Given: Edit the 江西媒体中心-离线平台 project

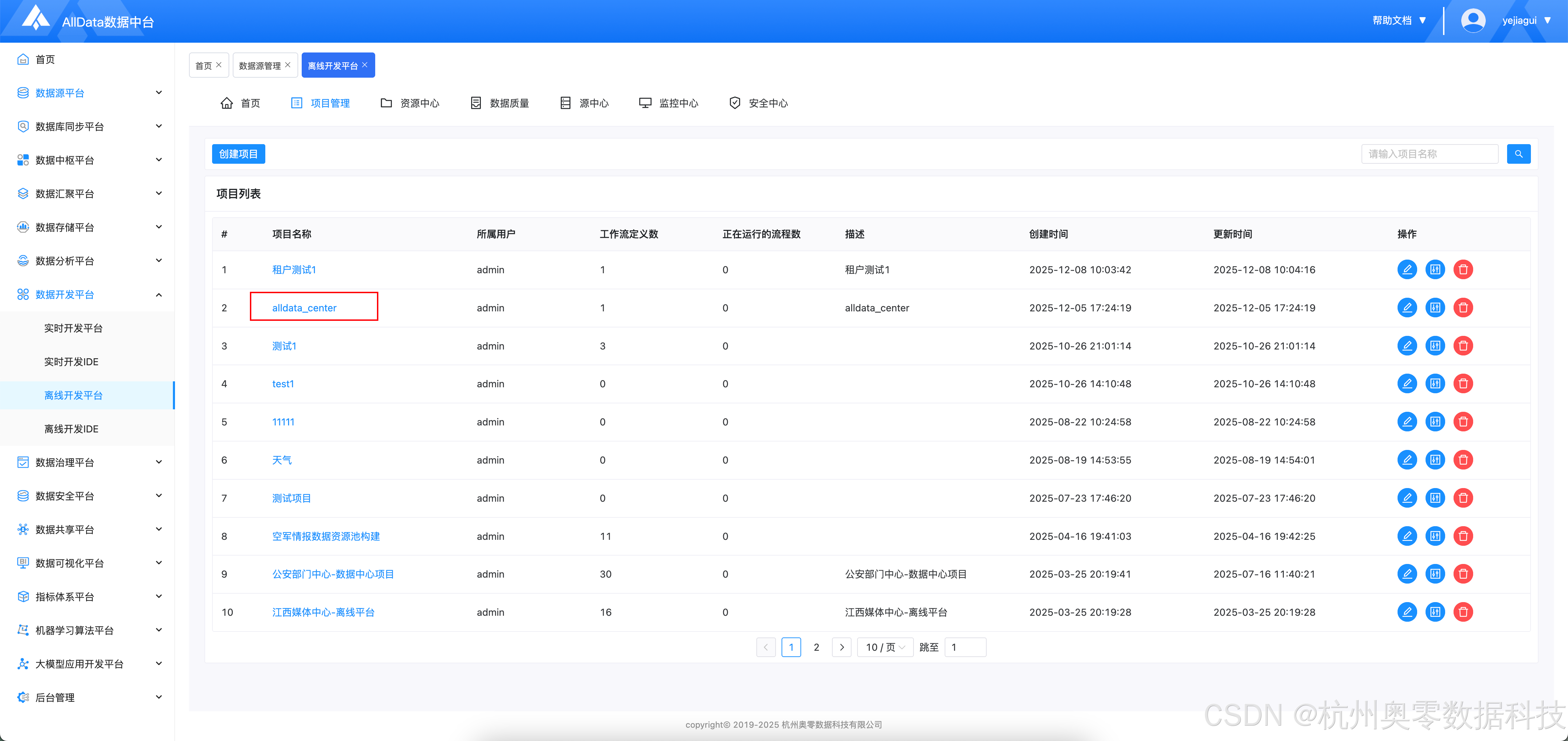Looking at the screenshot, I should [x=1407, y=612].
